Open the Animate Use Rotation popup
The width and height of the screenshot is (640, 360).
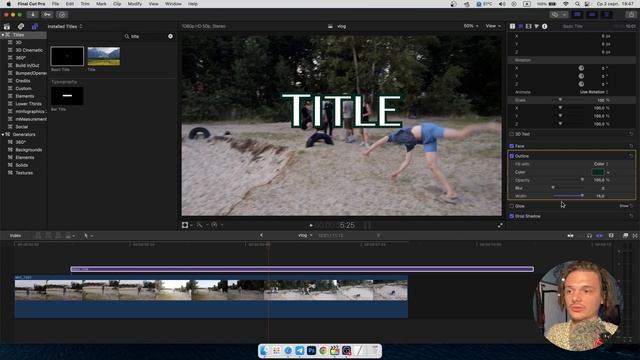[x=594, y=92]
